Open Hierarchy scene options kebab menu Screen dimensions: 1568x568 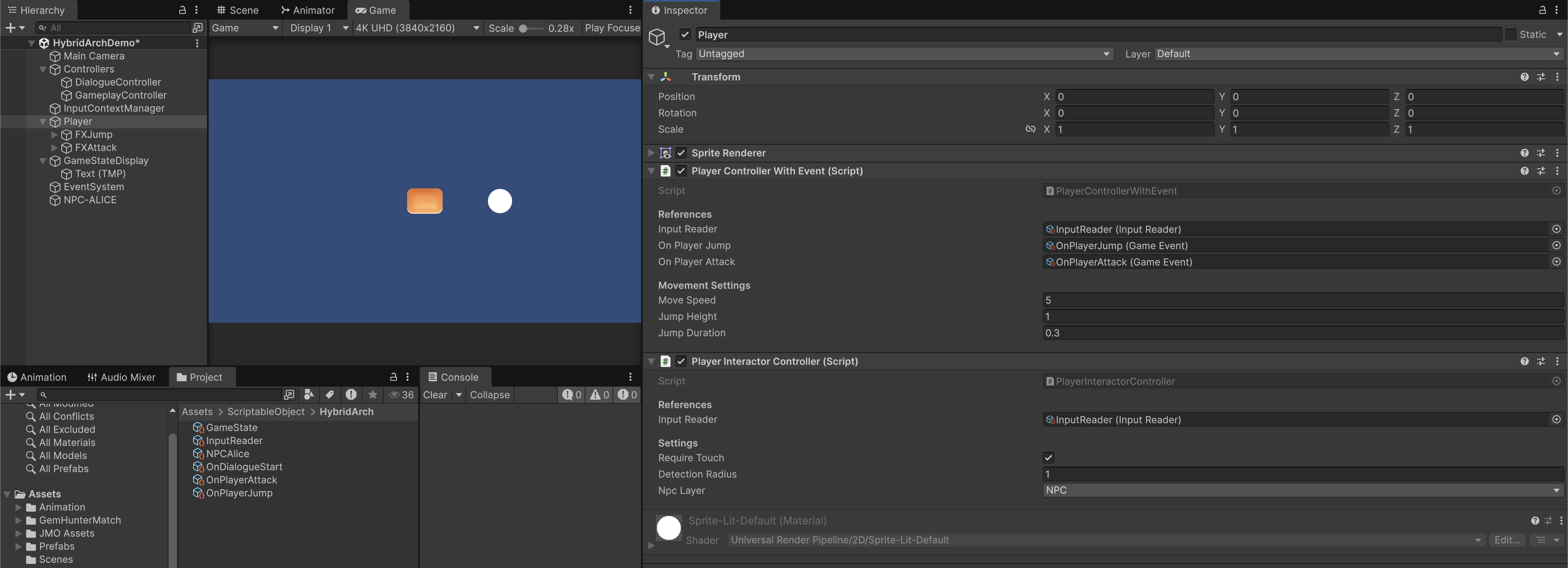pos(196,42)
